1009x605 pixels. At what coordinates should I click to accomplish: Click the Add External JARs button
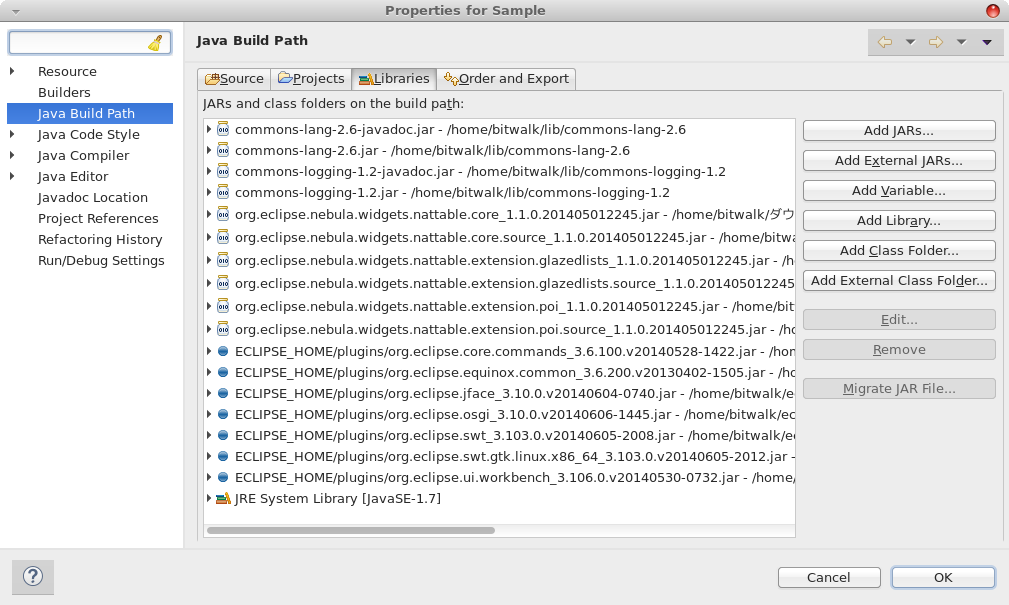click(x=898, y=160)
